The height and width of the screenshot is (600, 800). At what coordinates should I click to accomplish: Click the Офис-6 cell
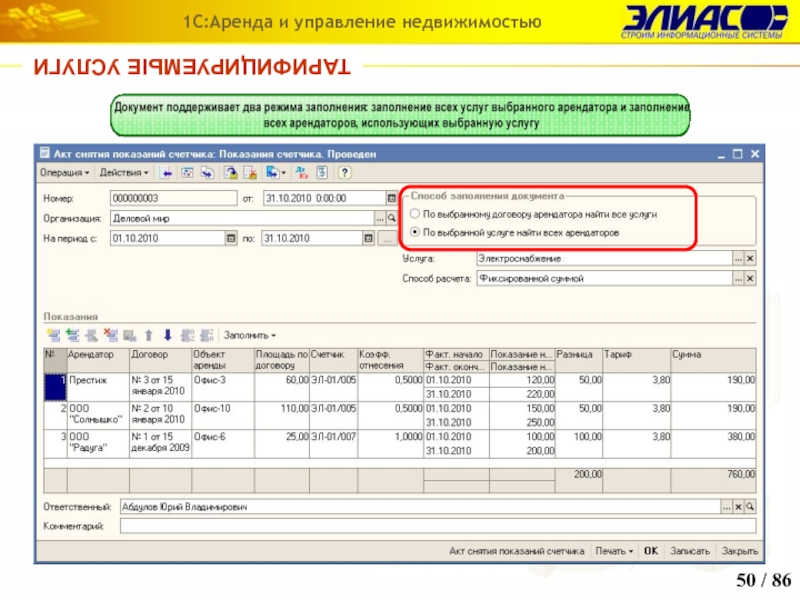(223, 443)
